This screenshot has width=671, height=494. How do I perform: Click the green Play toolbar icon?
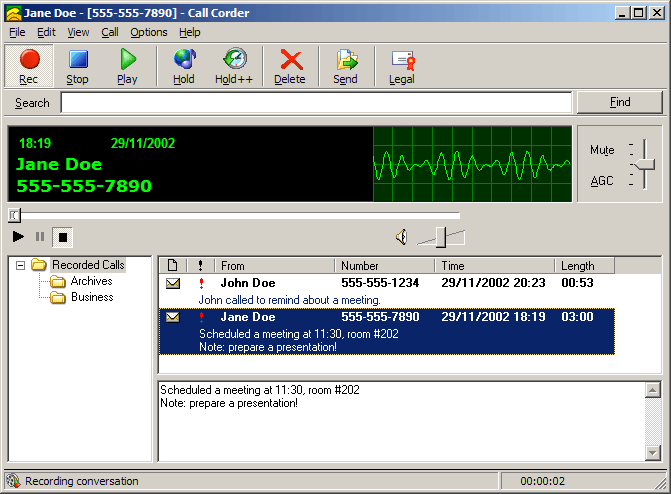point(127,66)
